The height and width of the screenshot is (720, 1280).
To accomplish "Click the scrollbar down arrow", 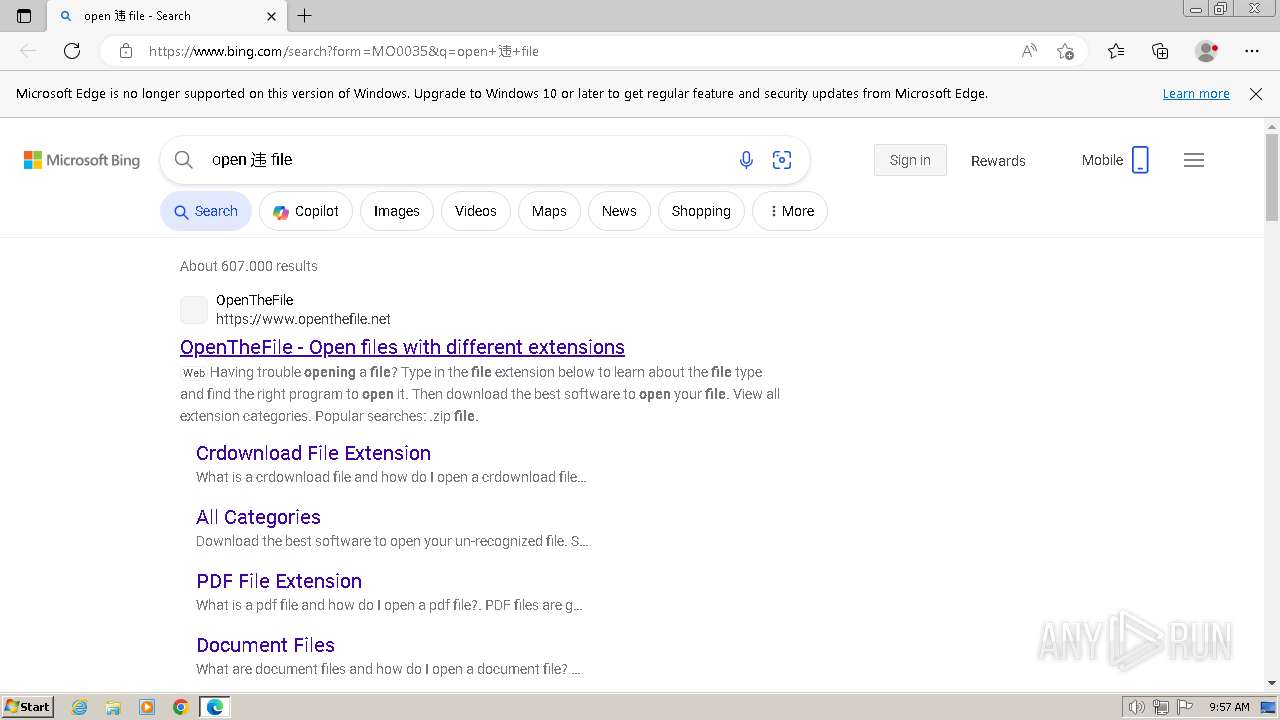I will pyautogui.click(x=1272, y=683).
